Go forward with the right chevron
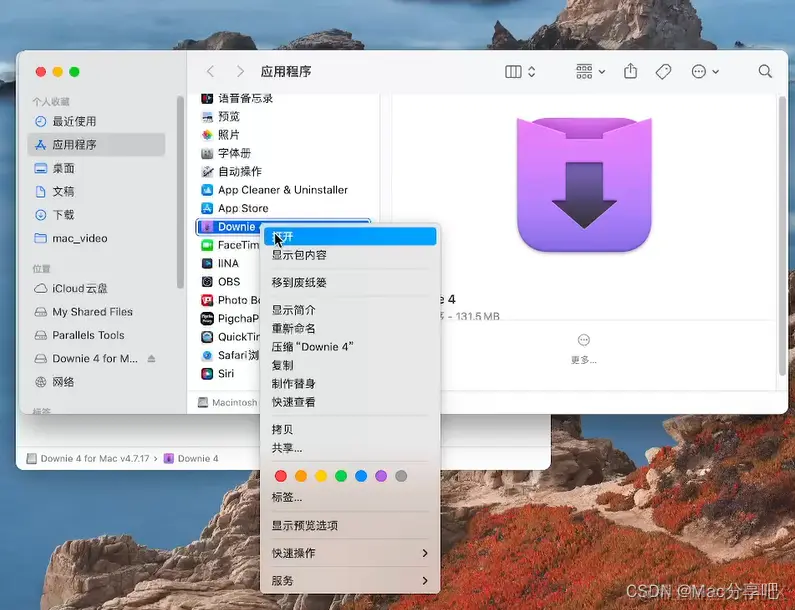795x610 pixels. [x=240, y=71]
